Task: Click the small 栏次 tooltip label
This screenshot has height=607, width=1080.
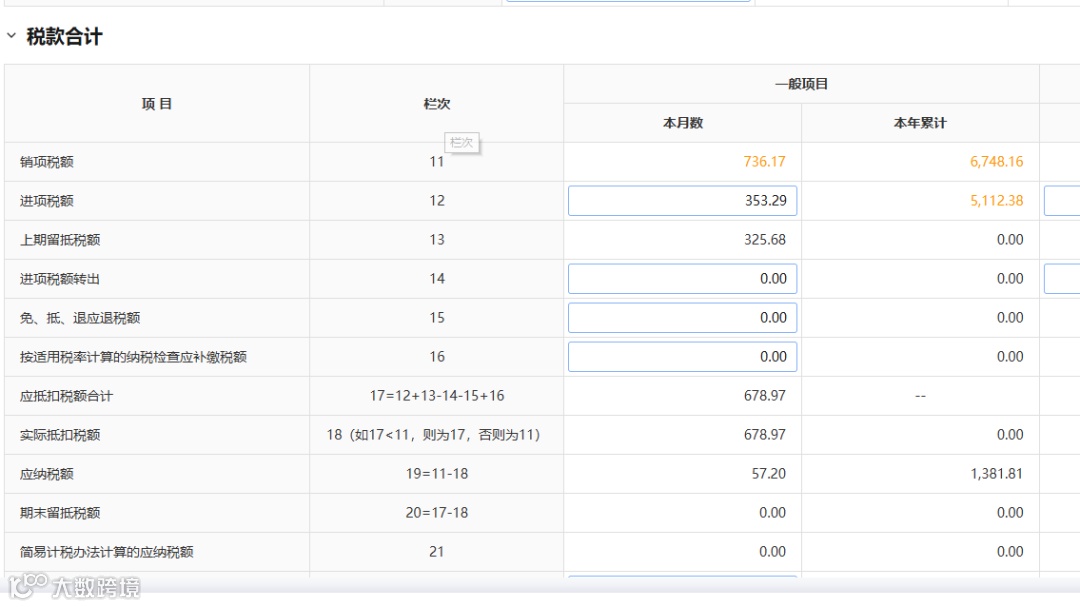Action: [x=461, y=143]
